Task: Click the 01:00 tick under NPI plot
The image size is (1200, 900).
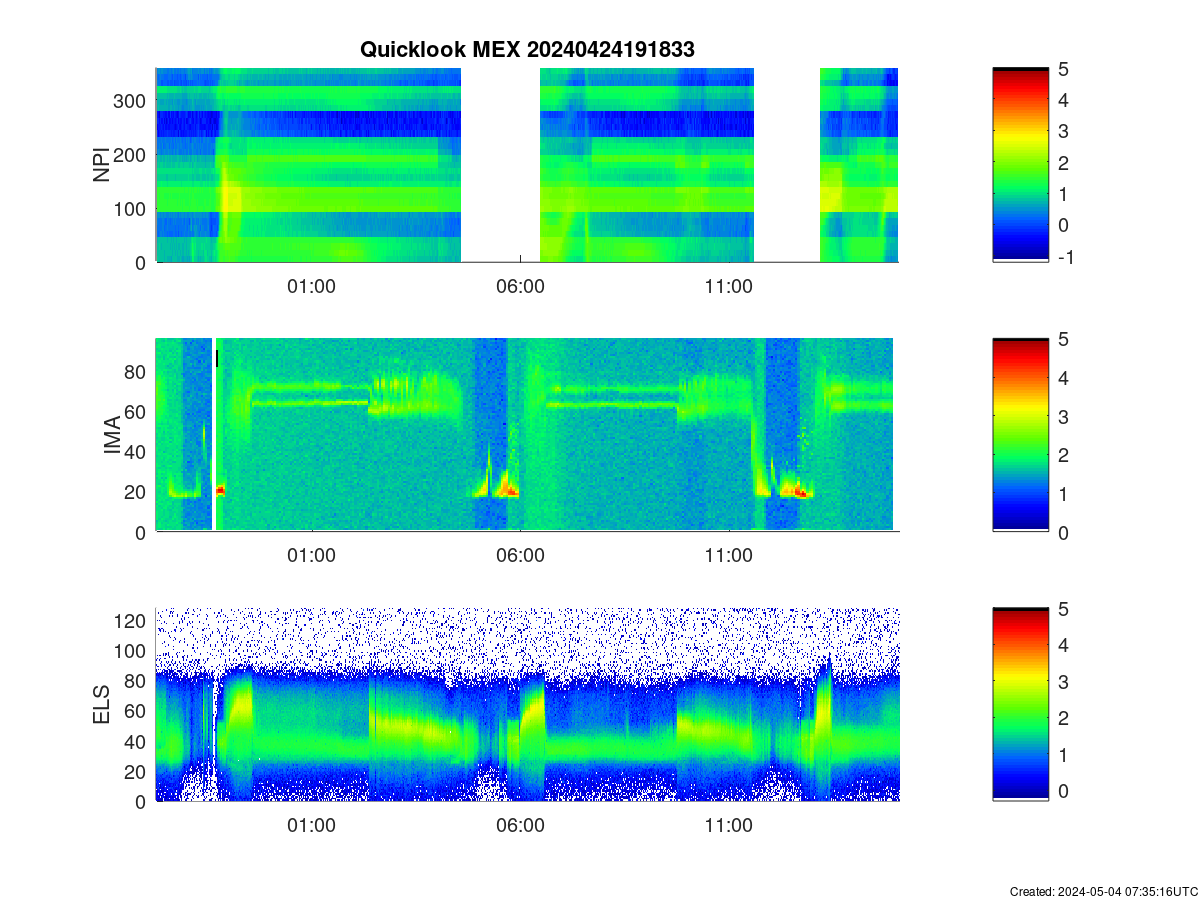Action: [x=311, y=287]
